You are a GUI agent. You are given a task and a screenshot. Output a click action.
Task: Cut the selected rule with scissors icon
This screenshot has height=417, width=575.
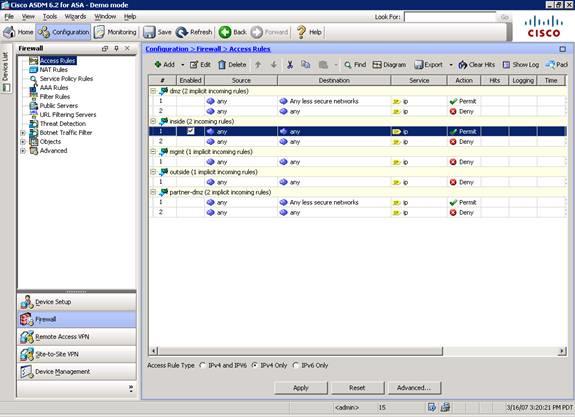[x=290, y=65]
